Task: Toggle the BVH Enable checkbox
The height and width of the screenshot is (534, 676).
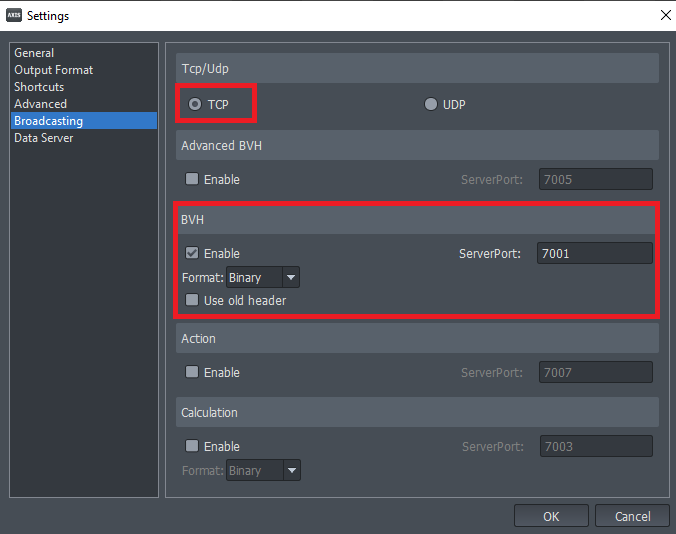Action: 192,253
